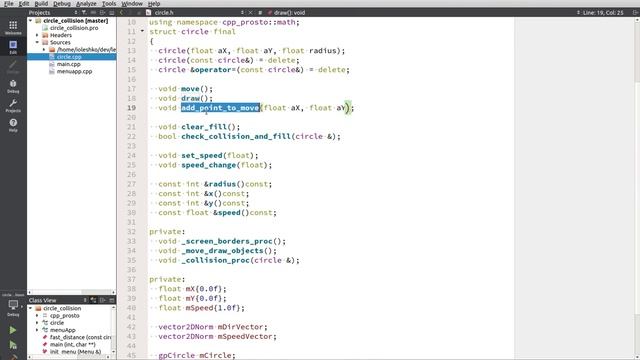Select main.cpp in Sources
Image resolution: width=640 pixels, height=360 pixels.
pyautogui.click(x=69, y=64)
